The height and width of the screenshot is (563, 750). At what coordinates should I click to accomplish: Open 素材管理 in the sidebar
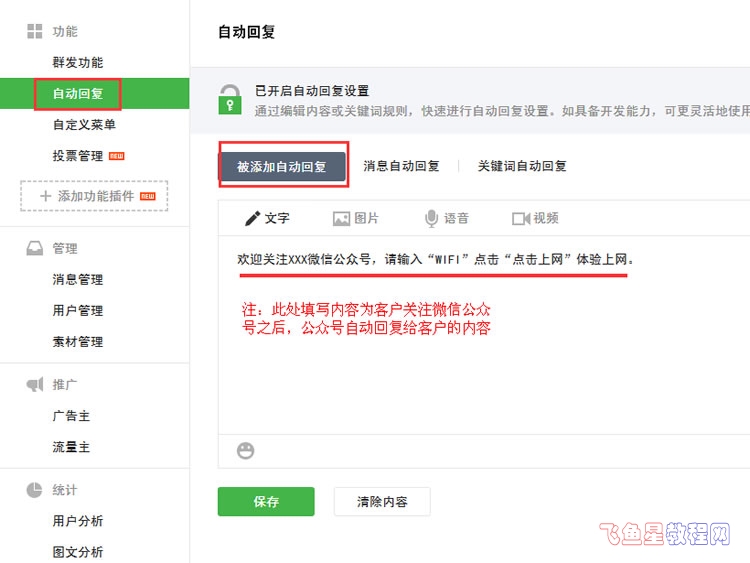pos(78,342)
